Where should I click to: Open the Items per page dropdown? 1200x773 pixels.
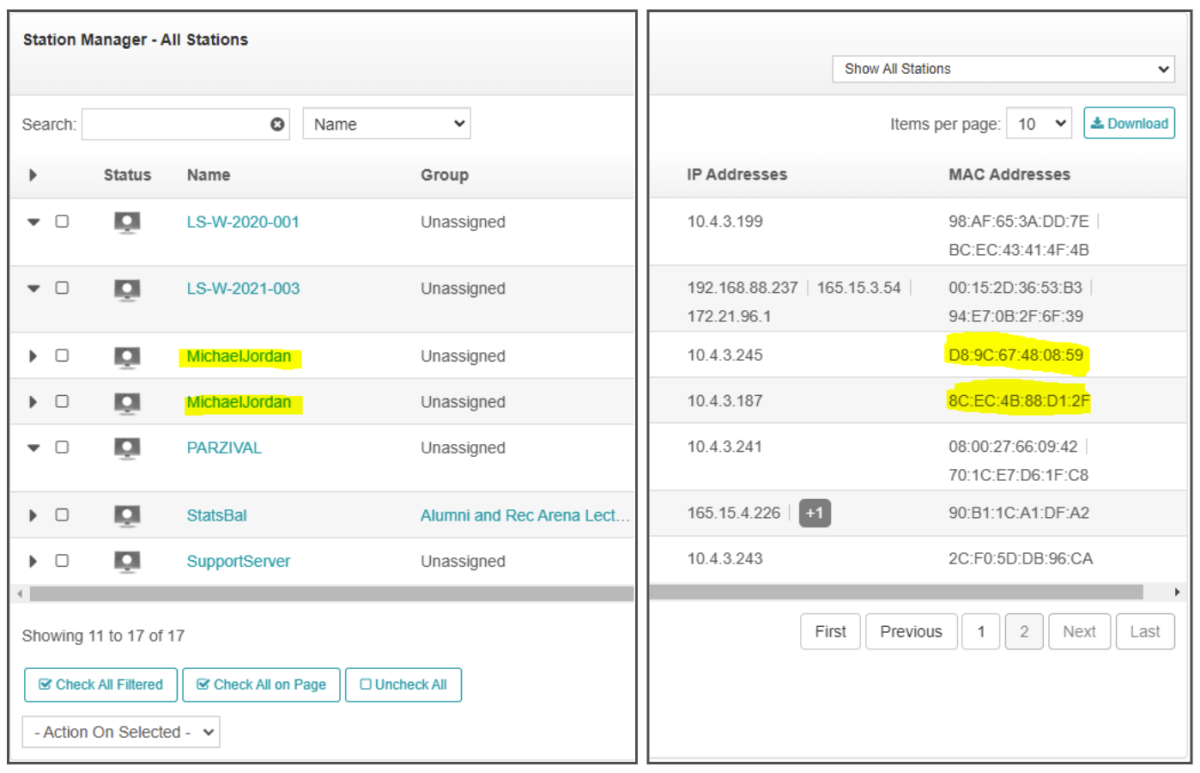click(1037, 123)
